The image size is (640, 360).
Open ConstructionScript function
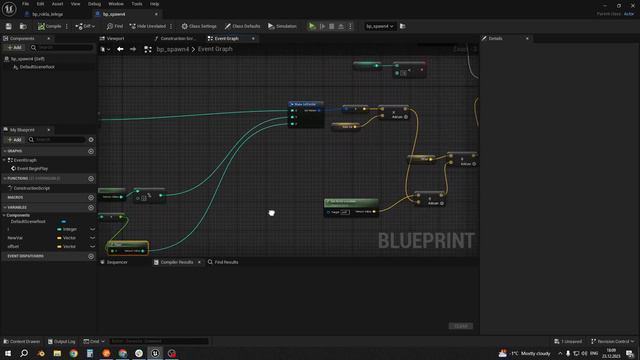coord(29,188)
